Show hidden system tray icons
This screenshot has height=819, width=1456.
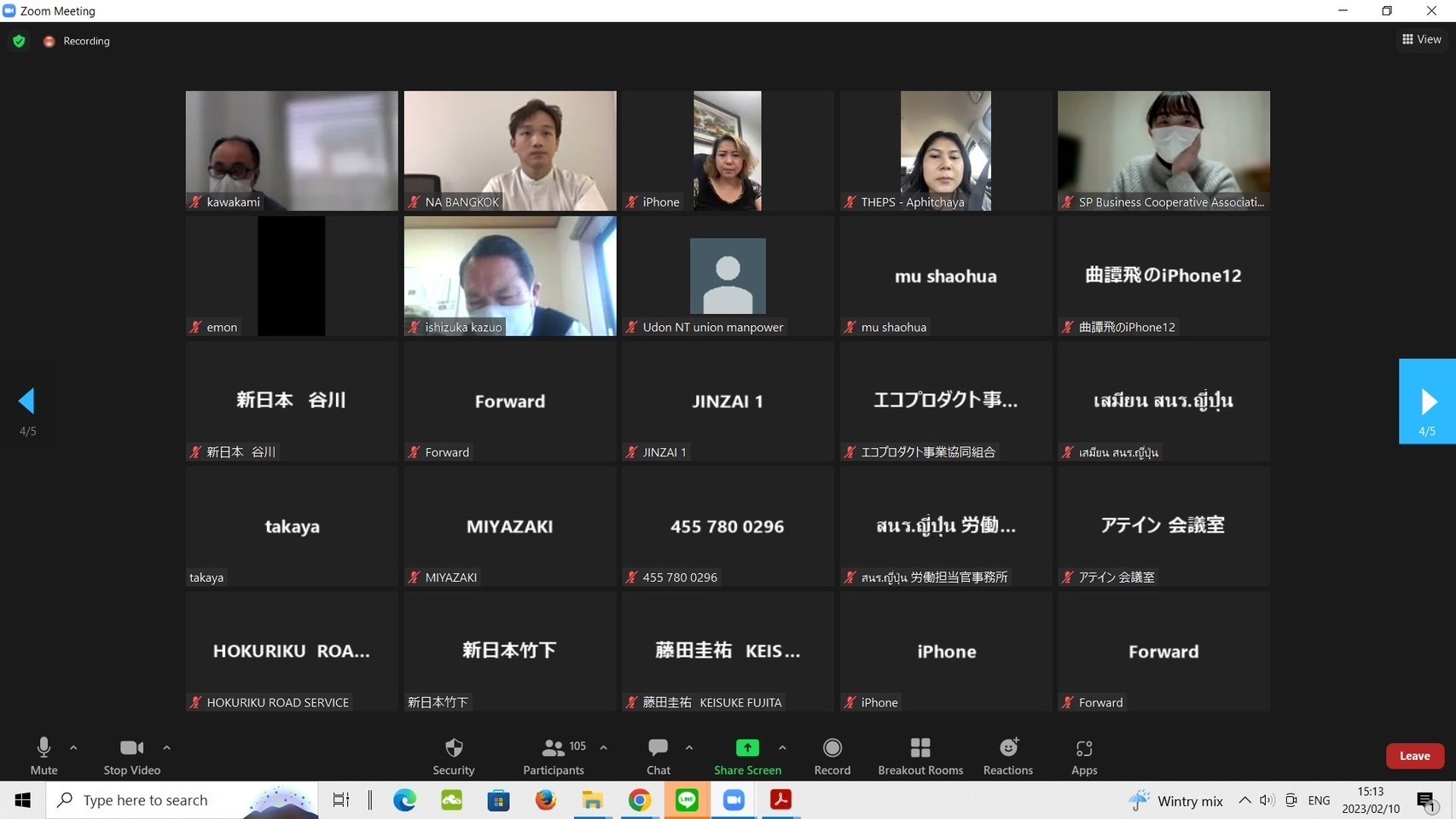(x=1244, y=800)
